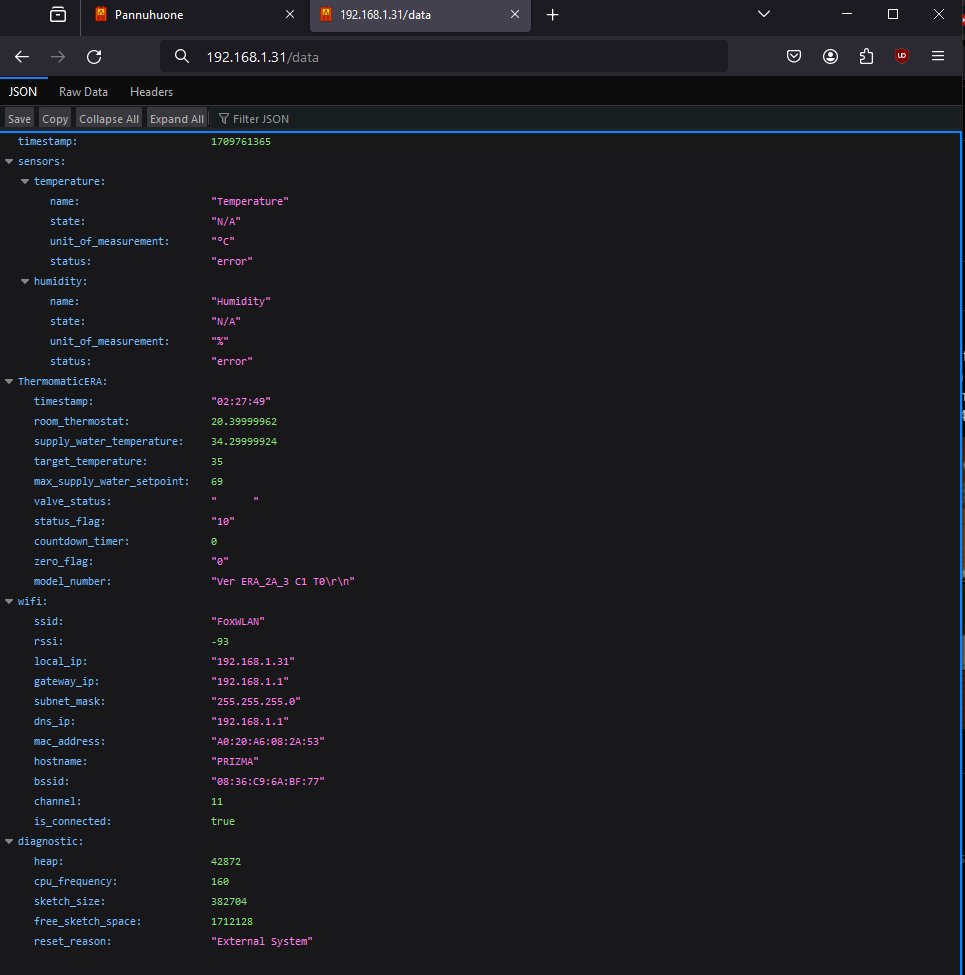Image resolution: width=965 pixels, height=975 pixels.
Task: Click Expand All button
Action: (x=177, y=119)
